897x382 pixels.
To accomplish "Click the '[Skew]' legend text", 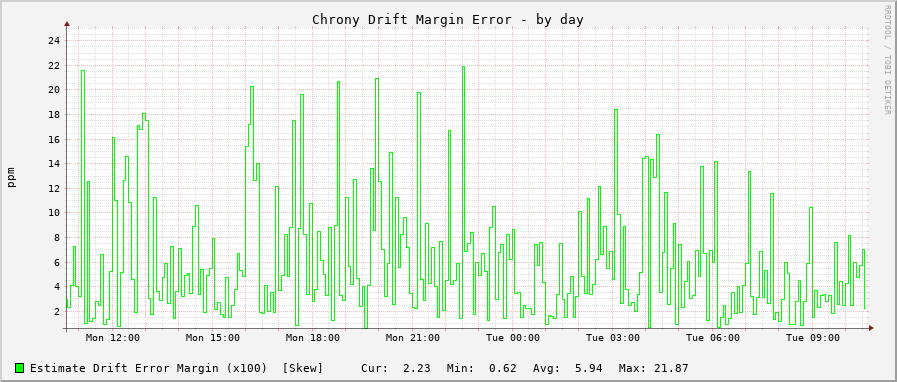I will [303, 368].
